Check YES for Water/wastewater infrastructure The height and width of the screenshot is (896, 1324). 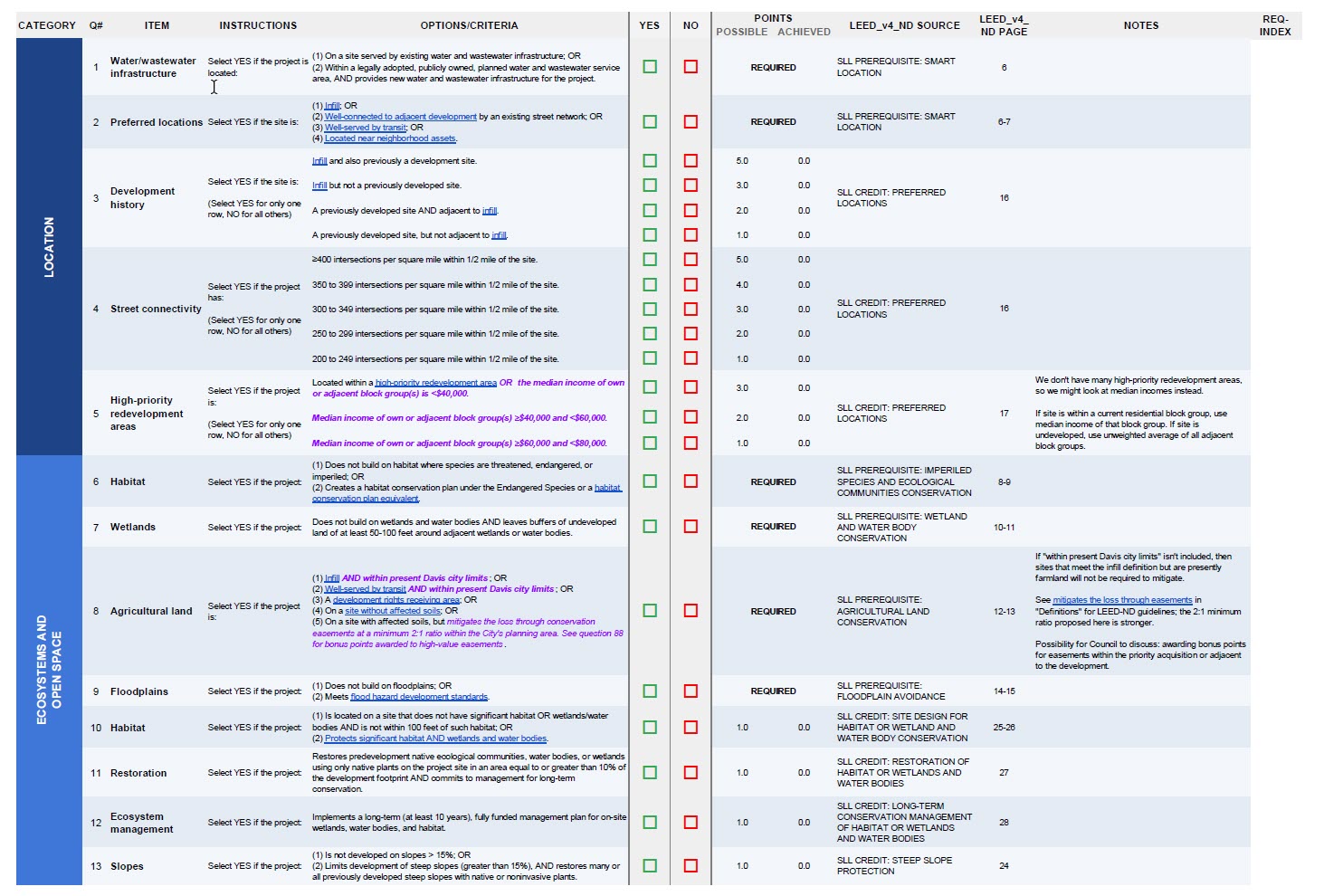point(650,67)
